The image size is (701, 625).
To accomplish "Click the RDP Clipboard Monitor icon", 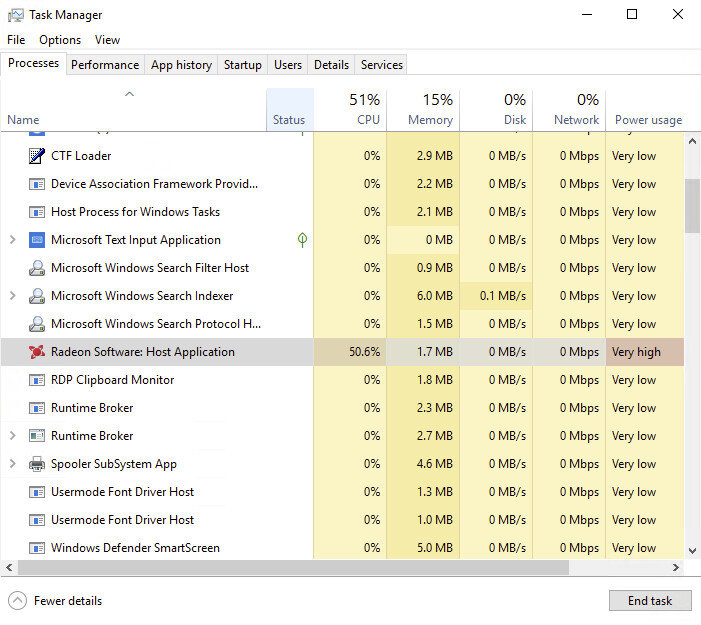I will point(37,380).
